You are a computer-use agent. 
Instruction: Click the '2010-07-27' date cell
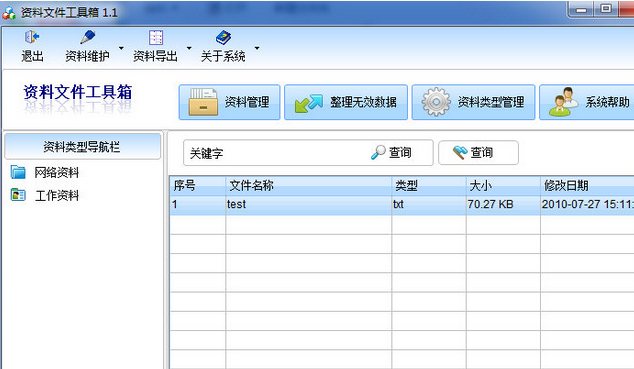click(587, 205)
